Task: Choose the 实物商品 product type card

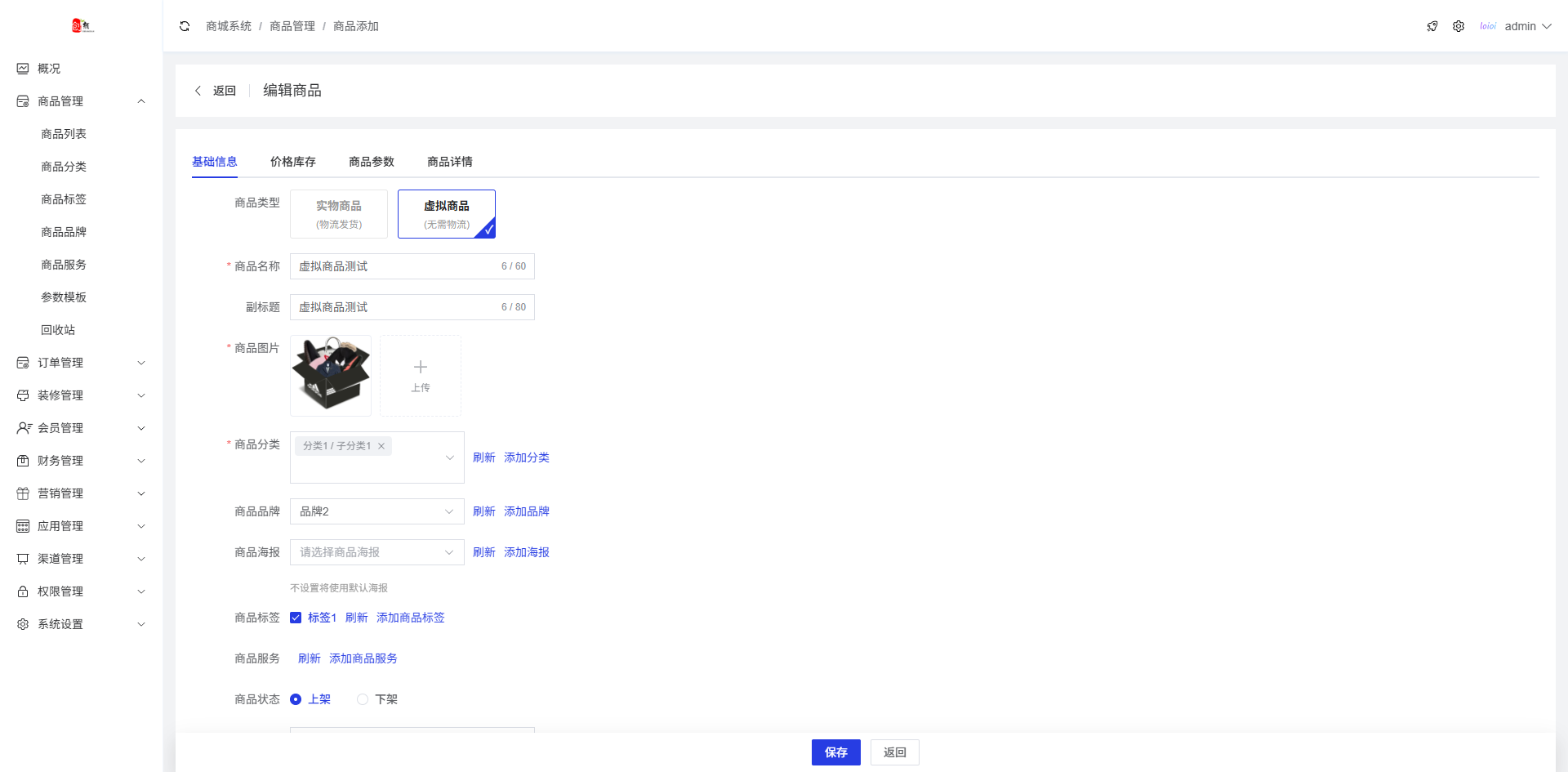Action: pos(339,214)
